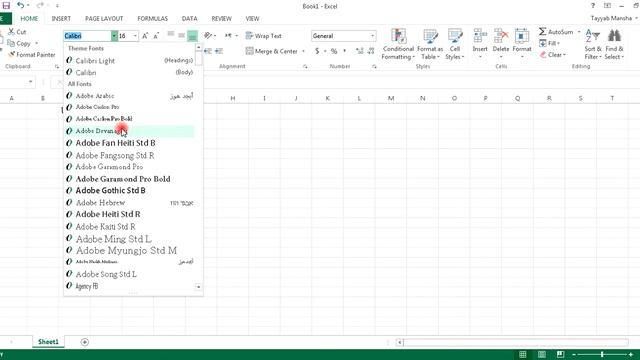Screen dimensions: 640x360
Task: Click the Help question mark icon
Action: point(593,6)
